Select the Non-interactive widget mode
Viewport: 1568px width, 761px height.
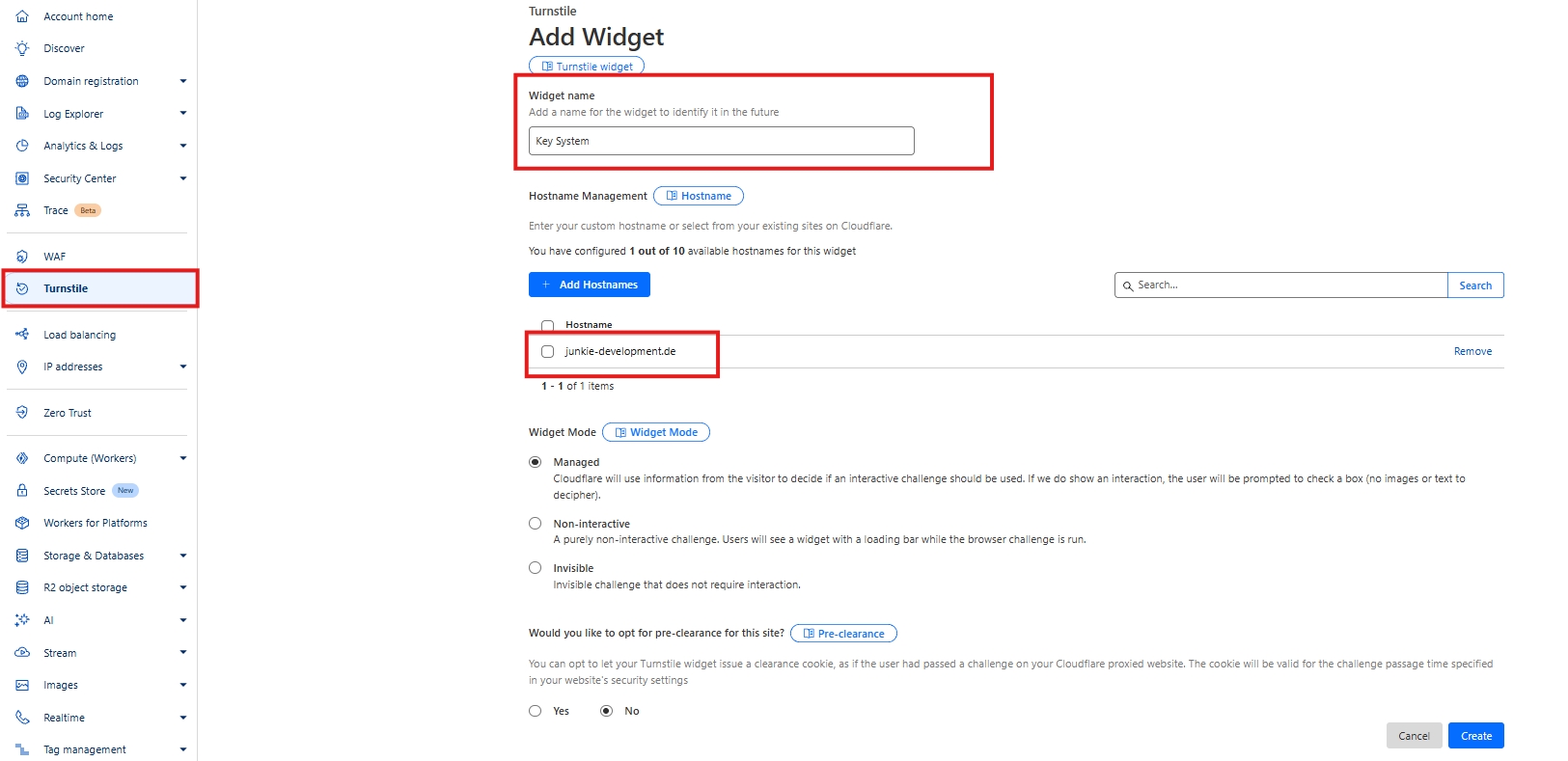tap(536, 524)
